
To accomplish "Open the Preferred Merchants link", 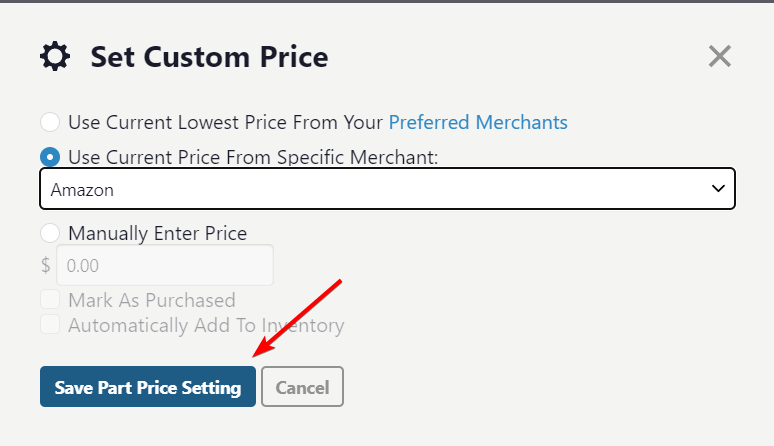I will coord(478,123).
